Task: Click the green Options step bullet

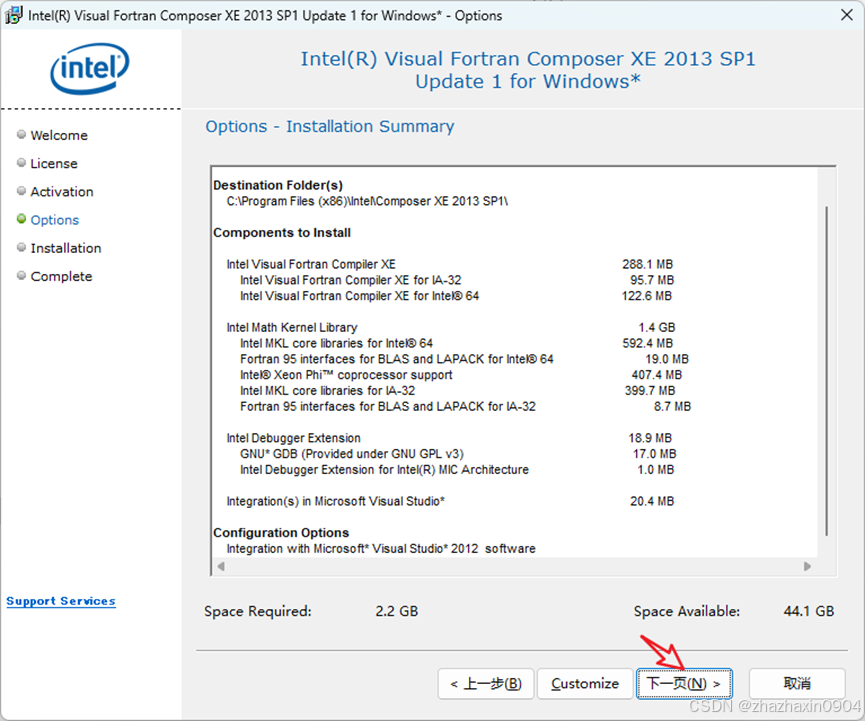Action: pyautogui.click(x=22, y=219)
